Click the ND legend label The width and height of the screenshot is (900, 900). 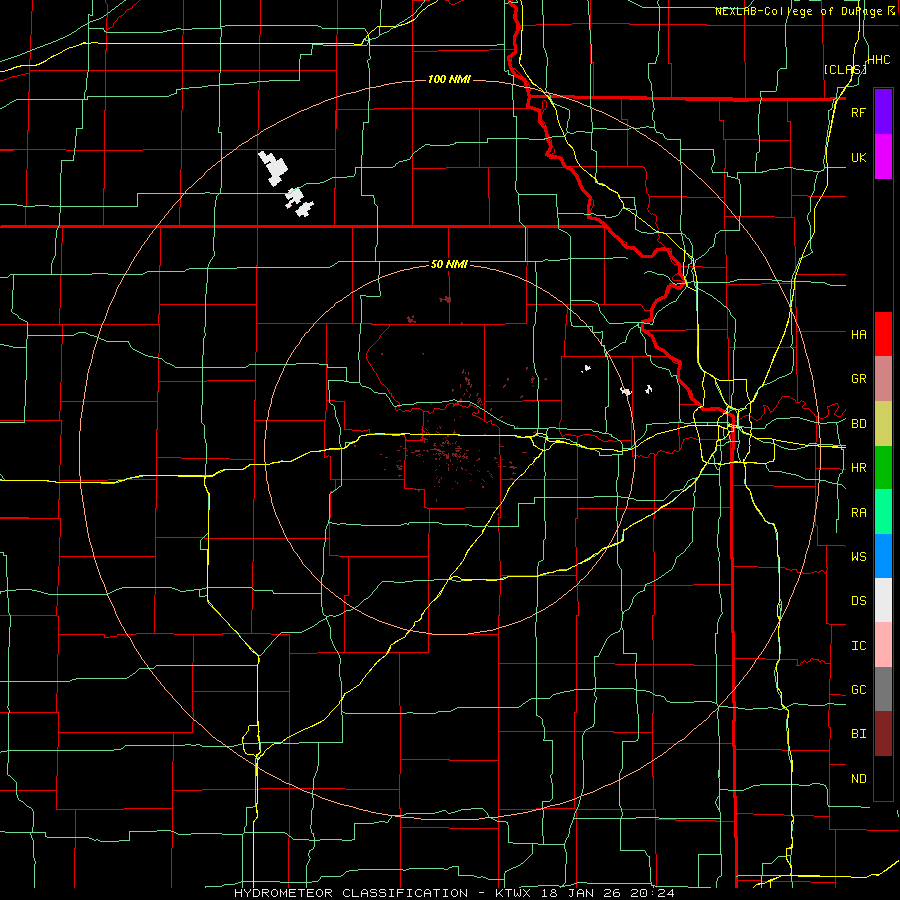tap(858, 778)
